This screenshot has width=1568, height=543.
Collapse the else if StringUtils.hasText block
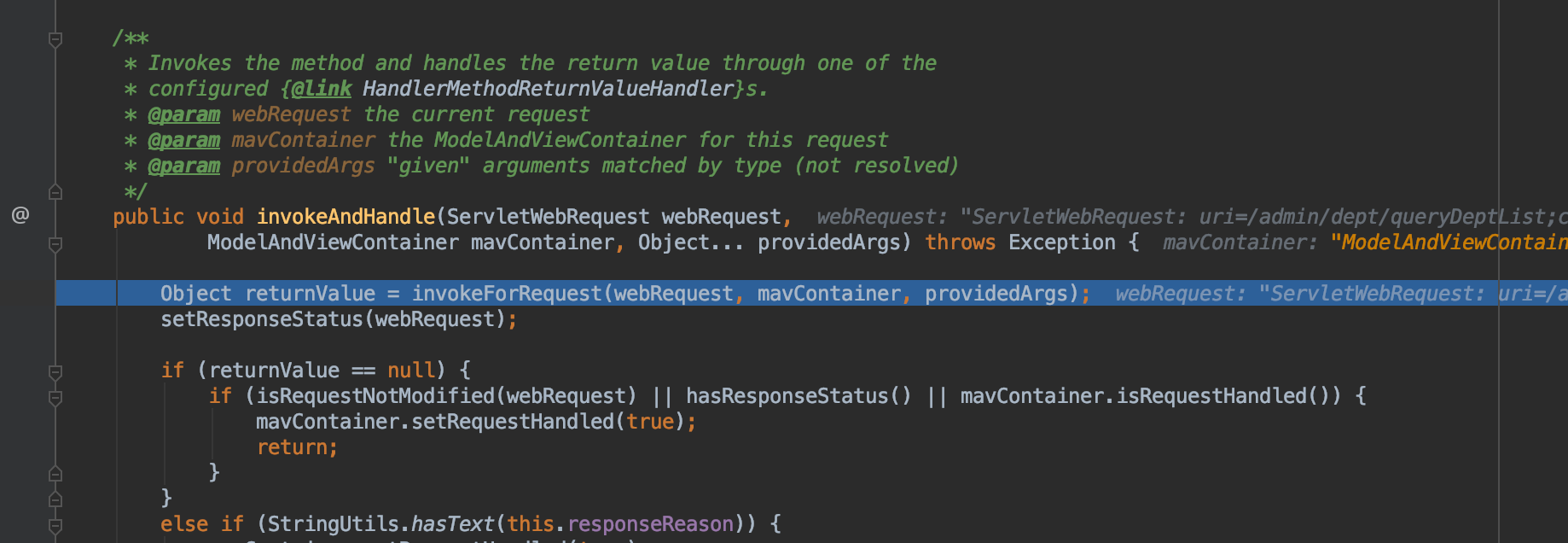click(x=55, y=526)
